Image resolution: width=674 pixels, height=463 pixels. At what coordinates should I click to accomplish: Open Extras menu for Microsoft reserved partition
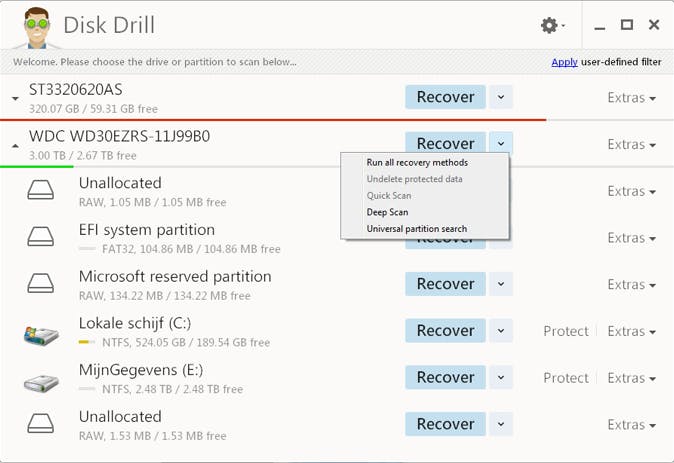click(631, 285)
